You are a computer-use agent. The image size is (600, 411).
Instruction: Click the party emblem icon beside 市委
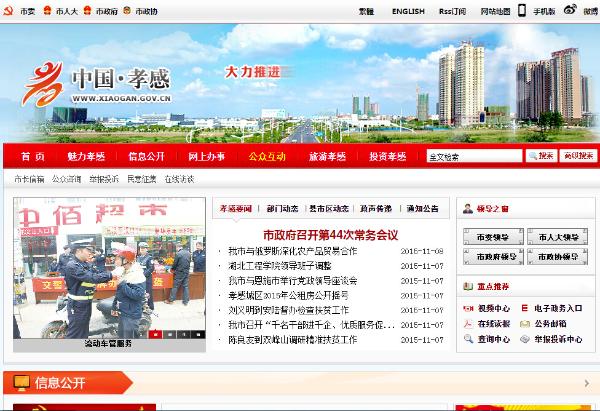point(8,11)
